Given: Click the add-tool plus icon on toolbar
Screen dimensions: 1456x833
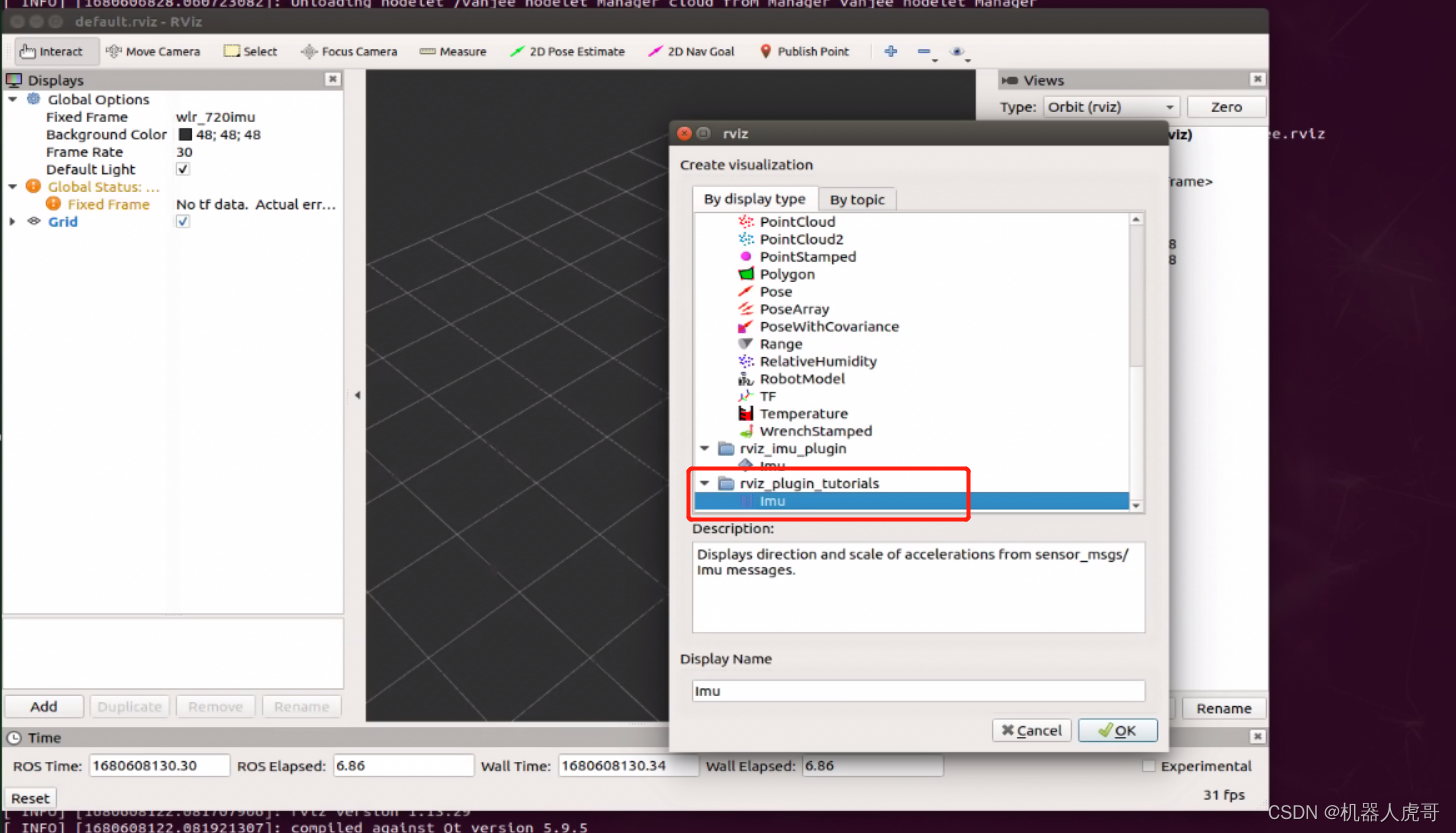Looking at the screenshot, I should point(890,51).
